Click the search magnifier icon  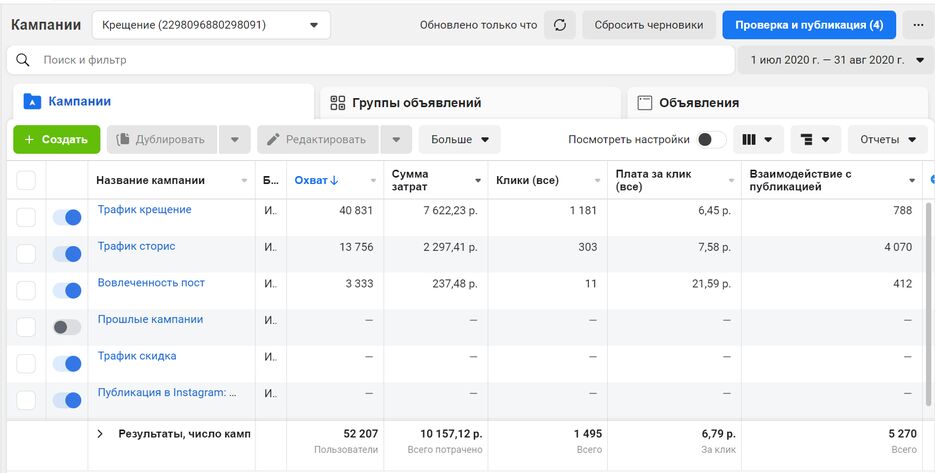[23, 60]
